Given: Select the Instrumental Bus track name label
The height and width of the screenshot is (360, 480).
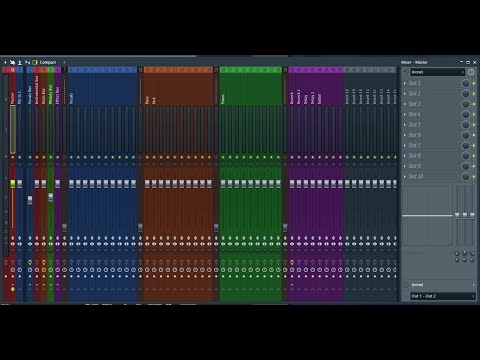Looking at the screenshot, I should click(37, 90).
